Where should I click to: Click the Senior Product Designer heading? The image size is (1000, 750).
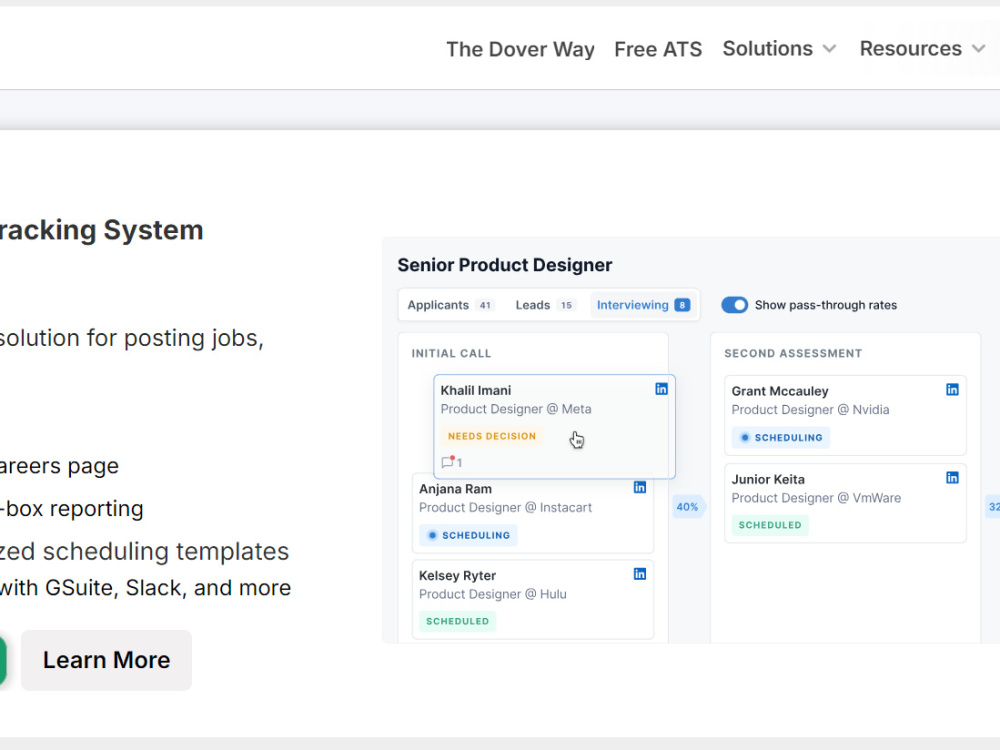point(504,265)
